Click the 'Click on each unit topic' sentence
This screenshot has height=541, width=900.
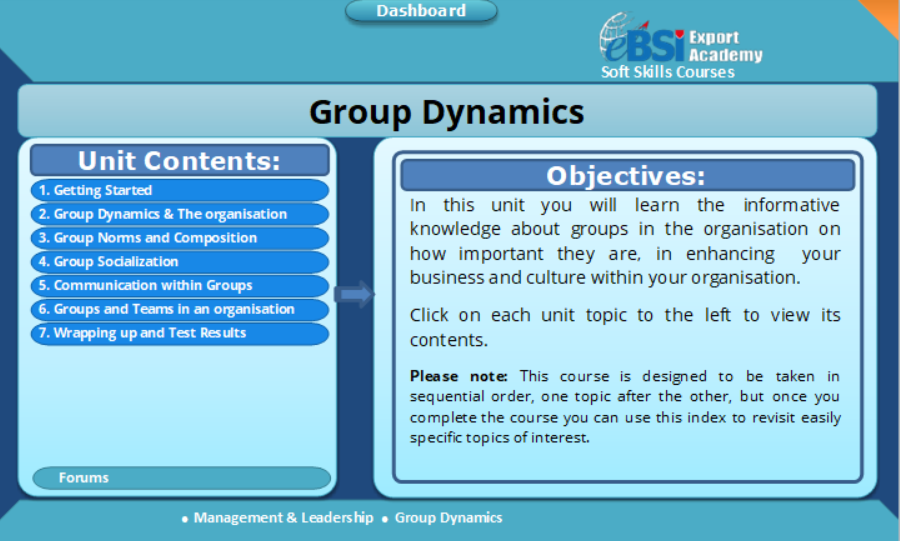click(x=624, y=327)
